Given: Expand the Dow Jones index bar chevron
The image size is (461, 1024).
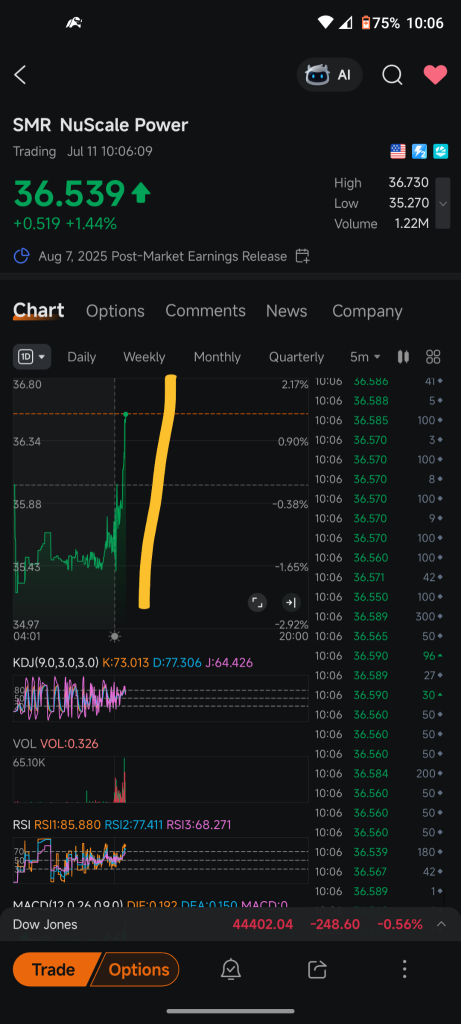Looking at the screenshot, I should [441, 924].
